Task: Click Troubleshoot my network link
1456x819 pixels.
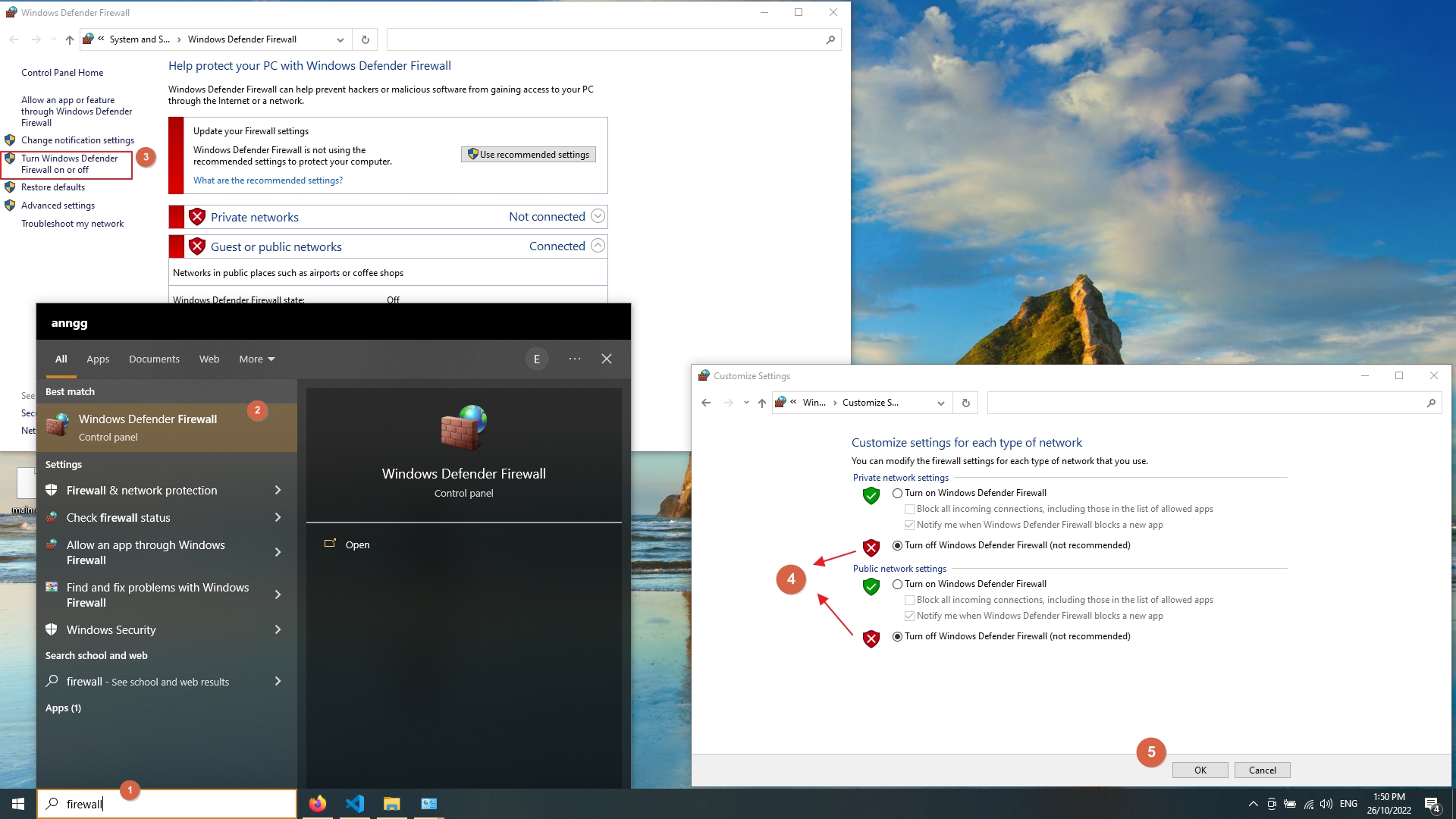Action: [72, 224]
